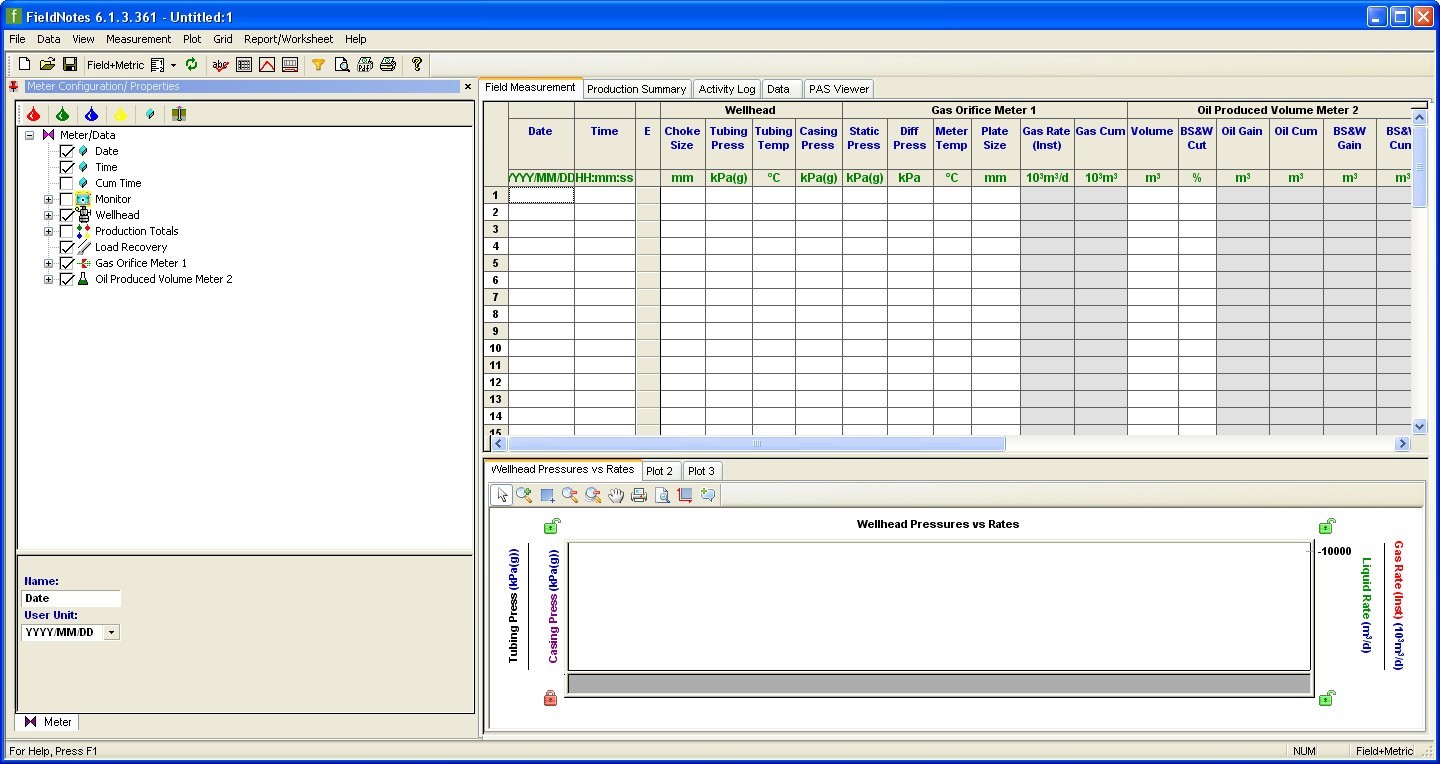Uncheck Oil Produced Volume Meter 2 checkbox
This screenshot has height=764, width=1440.
pyautogui.click(x=67, y=279)
